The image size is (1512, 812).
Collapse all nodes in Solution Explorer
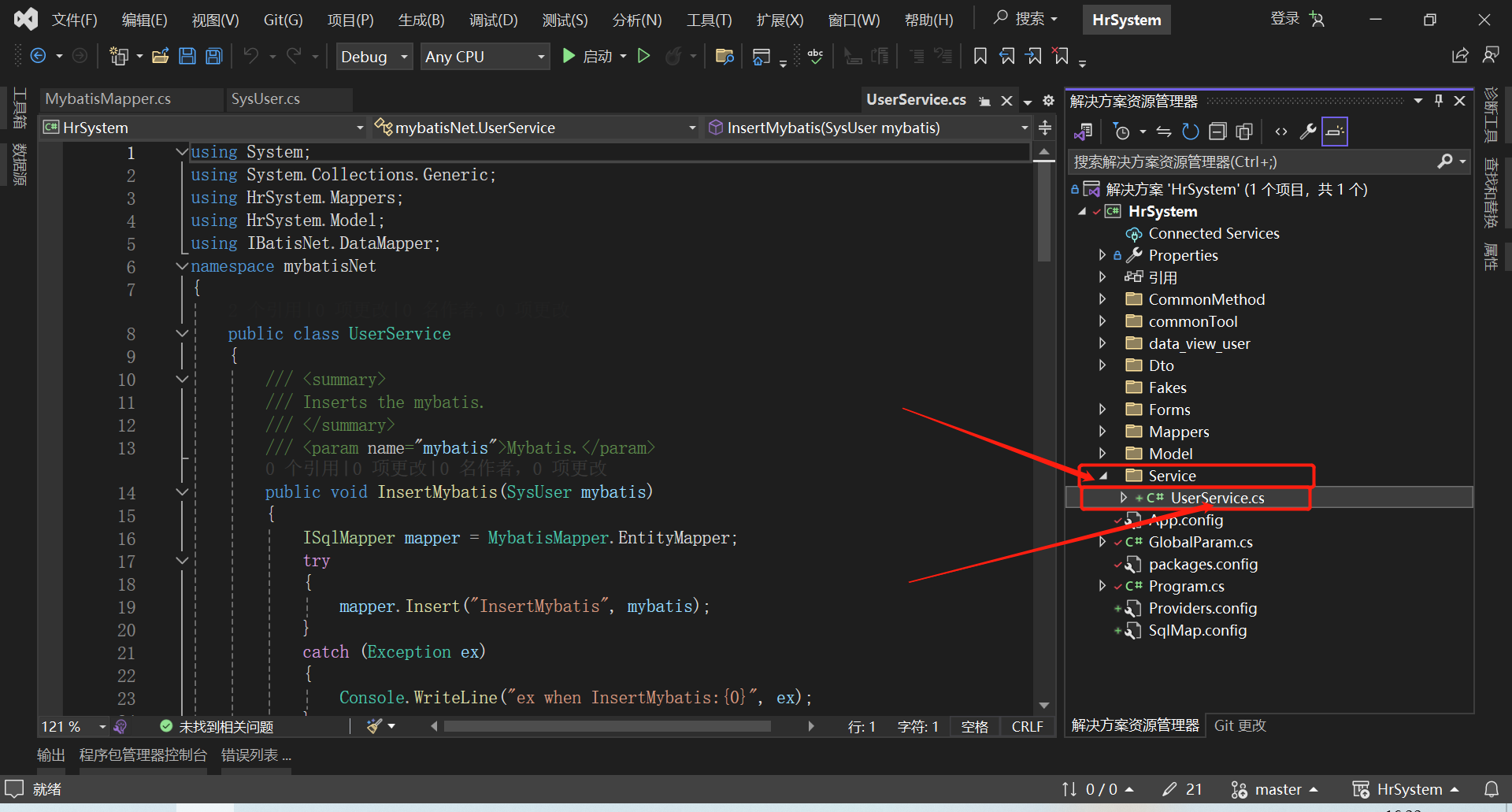pos(1217,131)
